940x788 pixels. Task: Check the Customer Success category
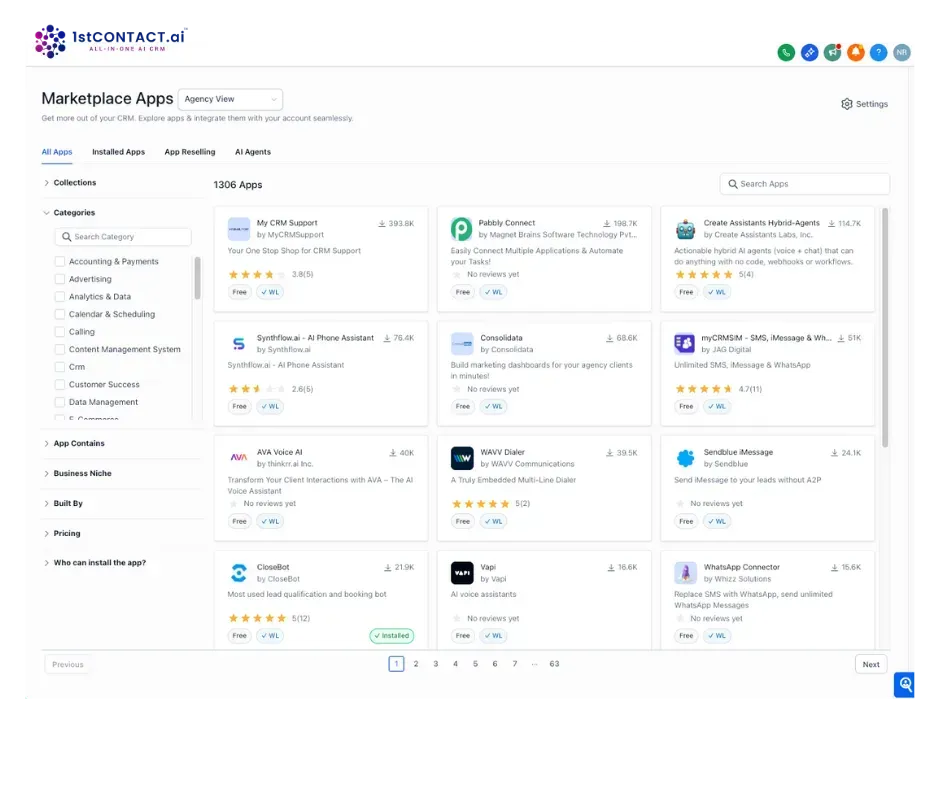tap(59, 384)
